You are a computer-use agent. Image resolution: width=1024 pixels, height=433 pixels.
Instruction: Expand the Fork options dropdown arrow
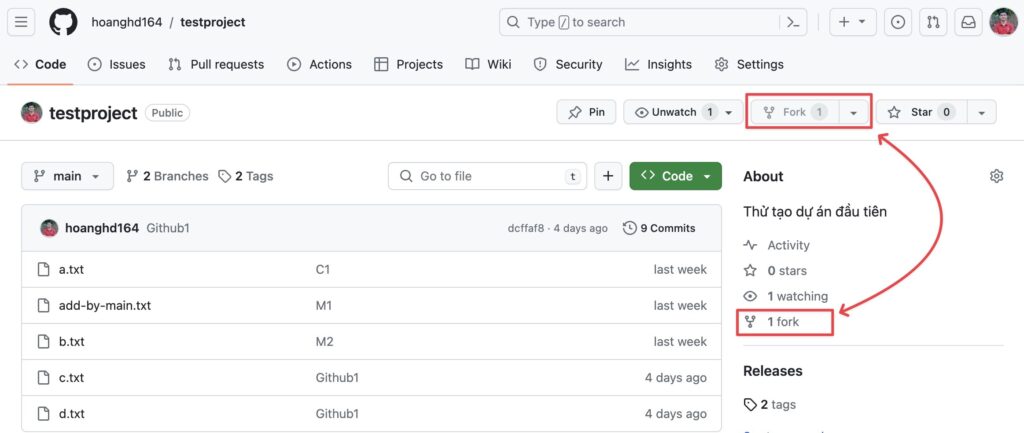pos(853,112)
